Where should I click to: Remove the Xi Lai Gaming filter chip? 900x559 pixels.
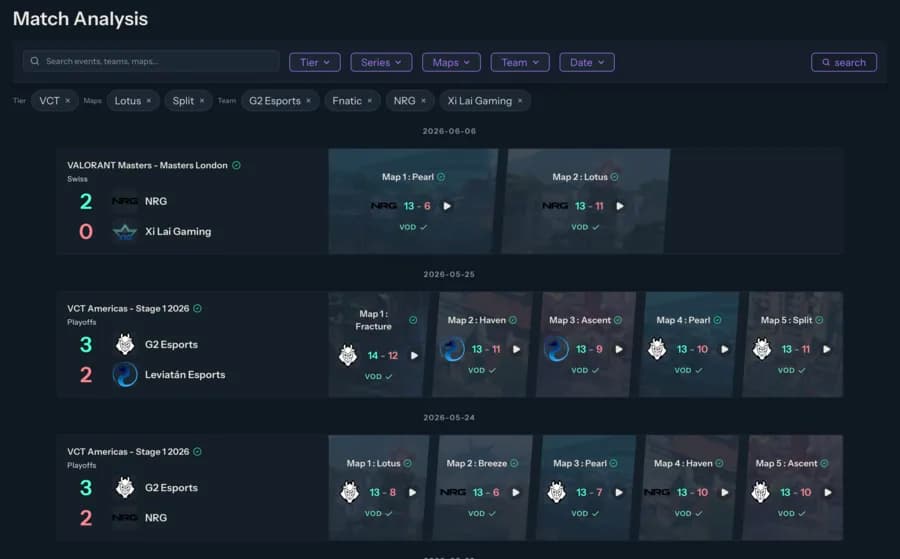[520, 101]
